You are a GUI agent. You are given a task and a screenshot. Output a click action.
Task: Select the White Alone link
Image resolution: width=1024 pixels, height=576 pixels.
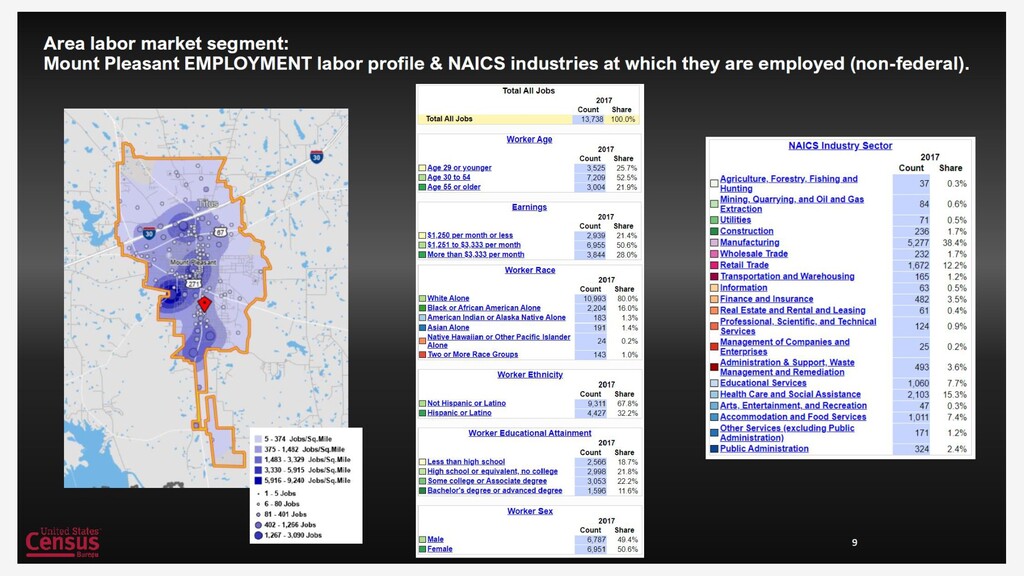[448, 298]
